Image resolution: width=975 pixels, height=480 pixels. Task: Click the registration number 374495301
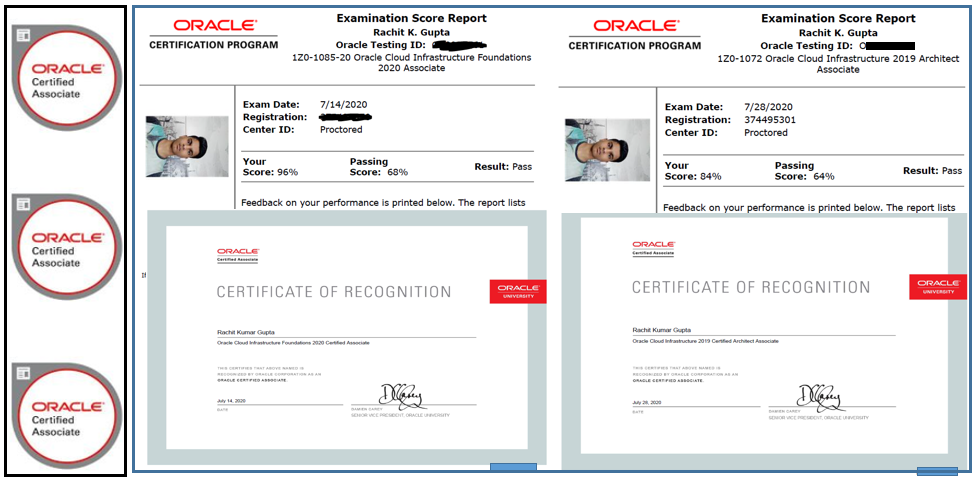pos(770,120)
